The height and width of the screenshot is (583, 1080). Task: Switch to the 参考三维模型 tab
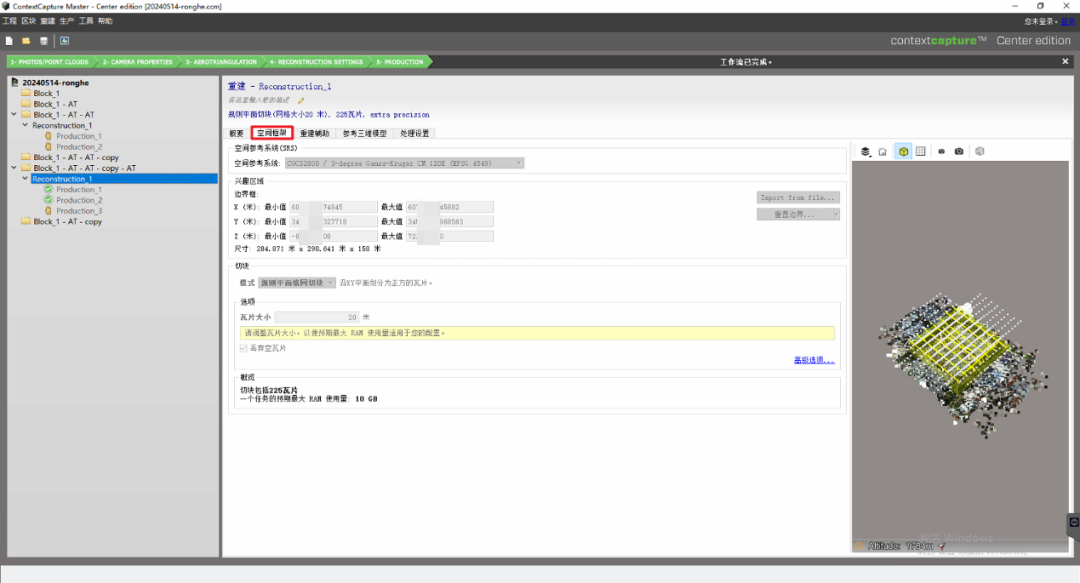[x=365, y=133]
